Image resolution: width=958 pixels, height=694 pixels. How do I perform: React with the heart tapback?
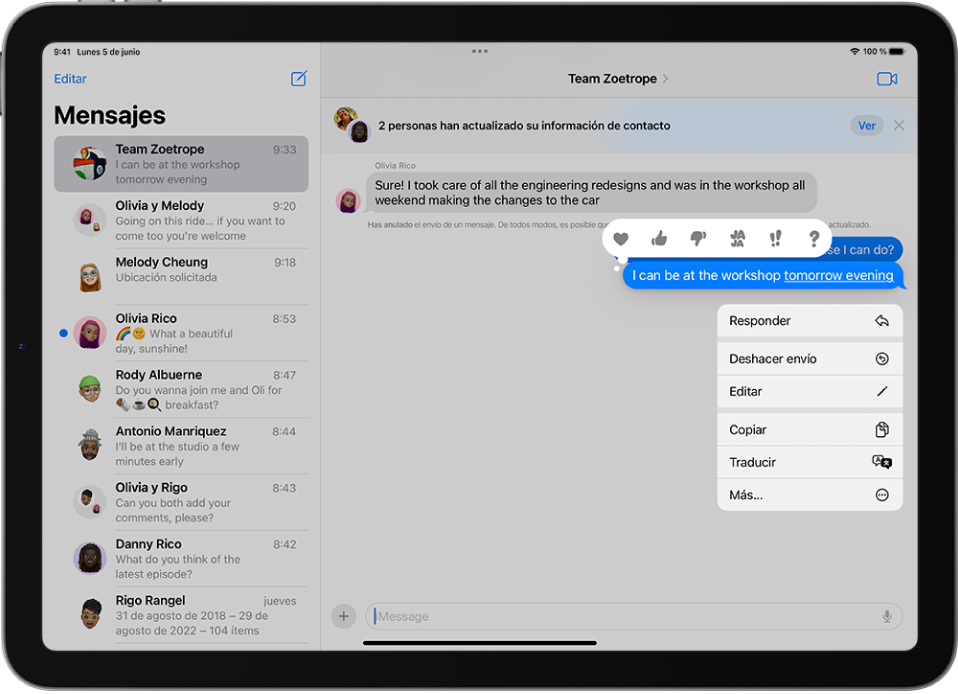click(x=623, y=238)
